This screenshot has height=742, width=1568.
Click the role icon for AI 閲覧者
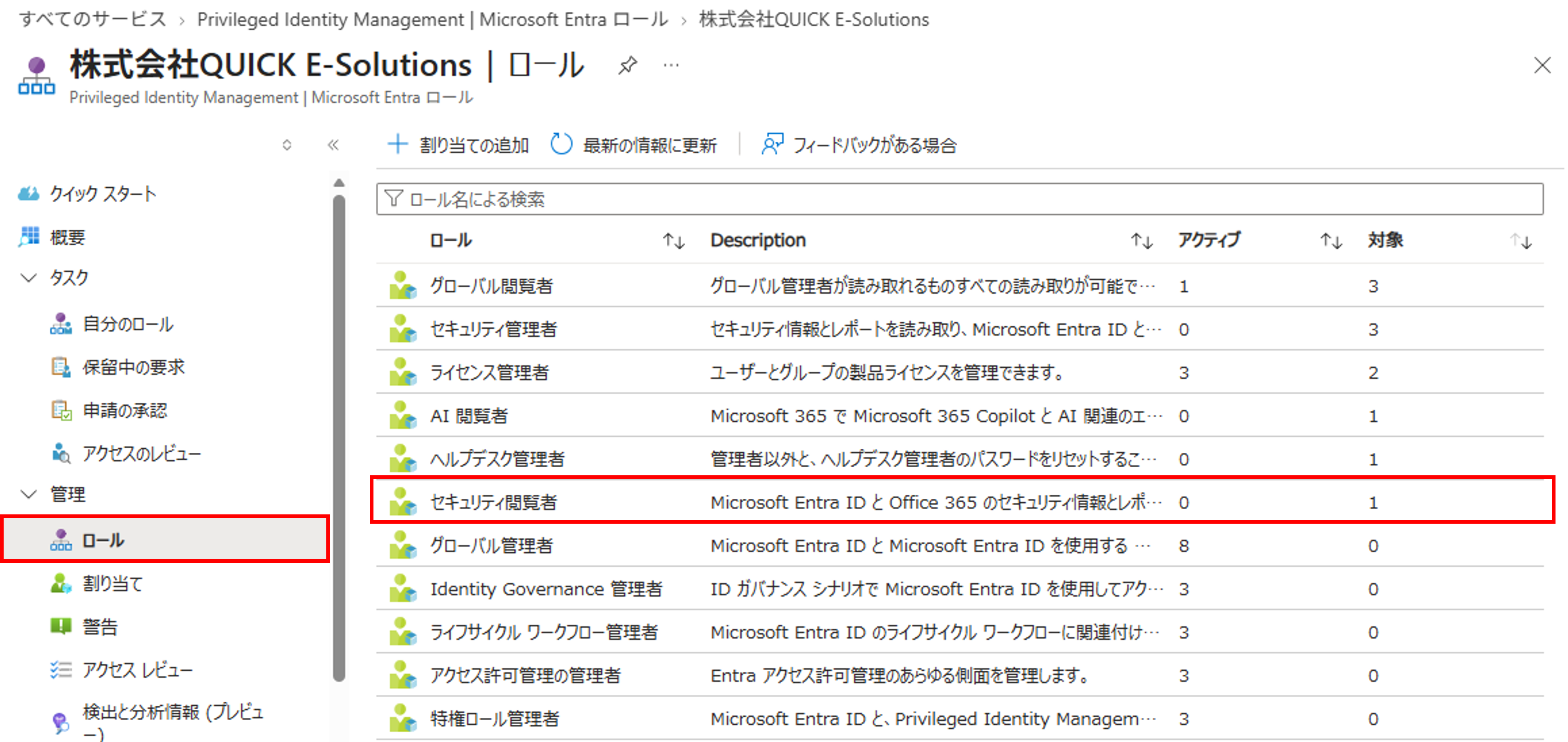coord(403,415)
